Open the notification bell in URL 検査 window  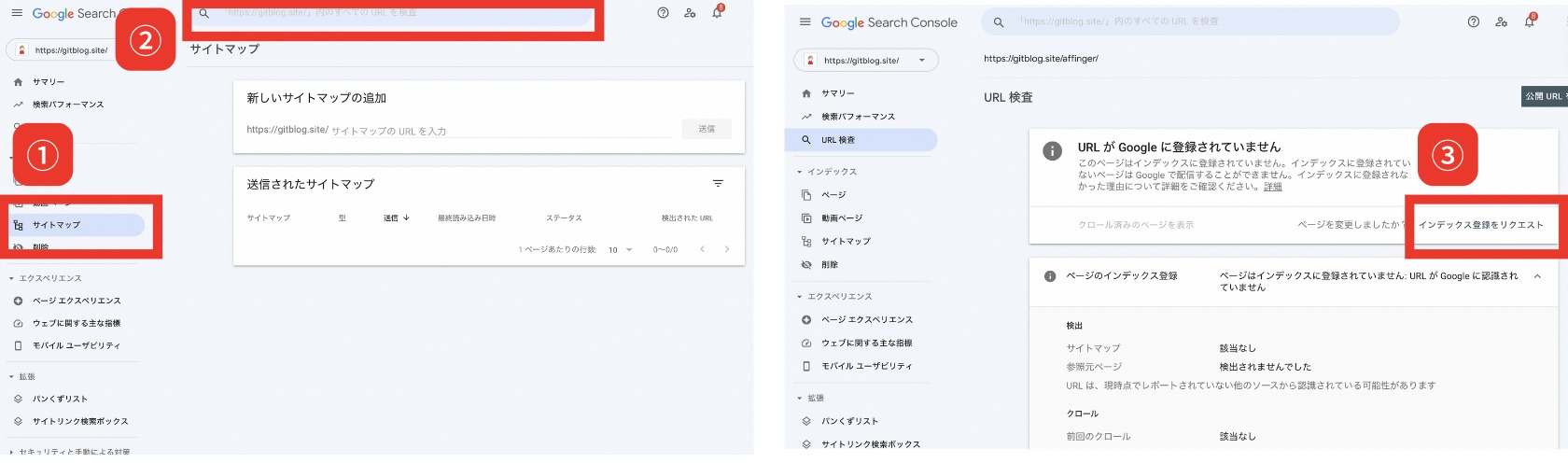1529,21
